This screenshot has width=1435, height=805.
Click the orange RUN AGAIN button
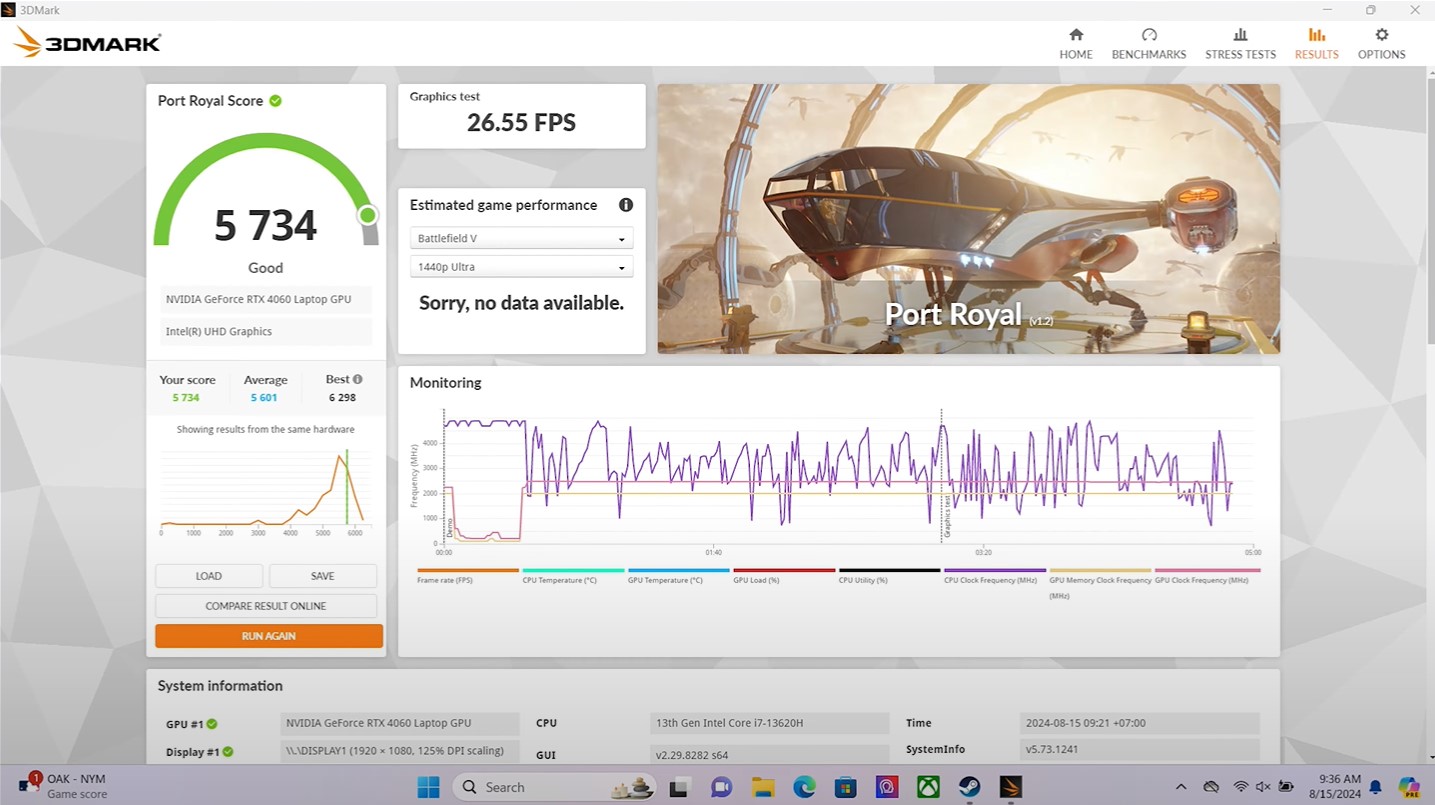pyautogui.click(x=268, y=636)
